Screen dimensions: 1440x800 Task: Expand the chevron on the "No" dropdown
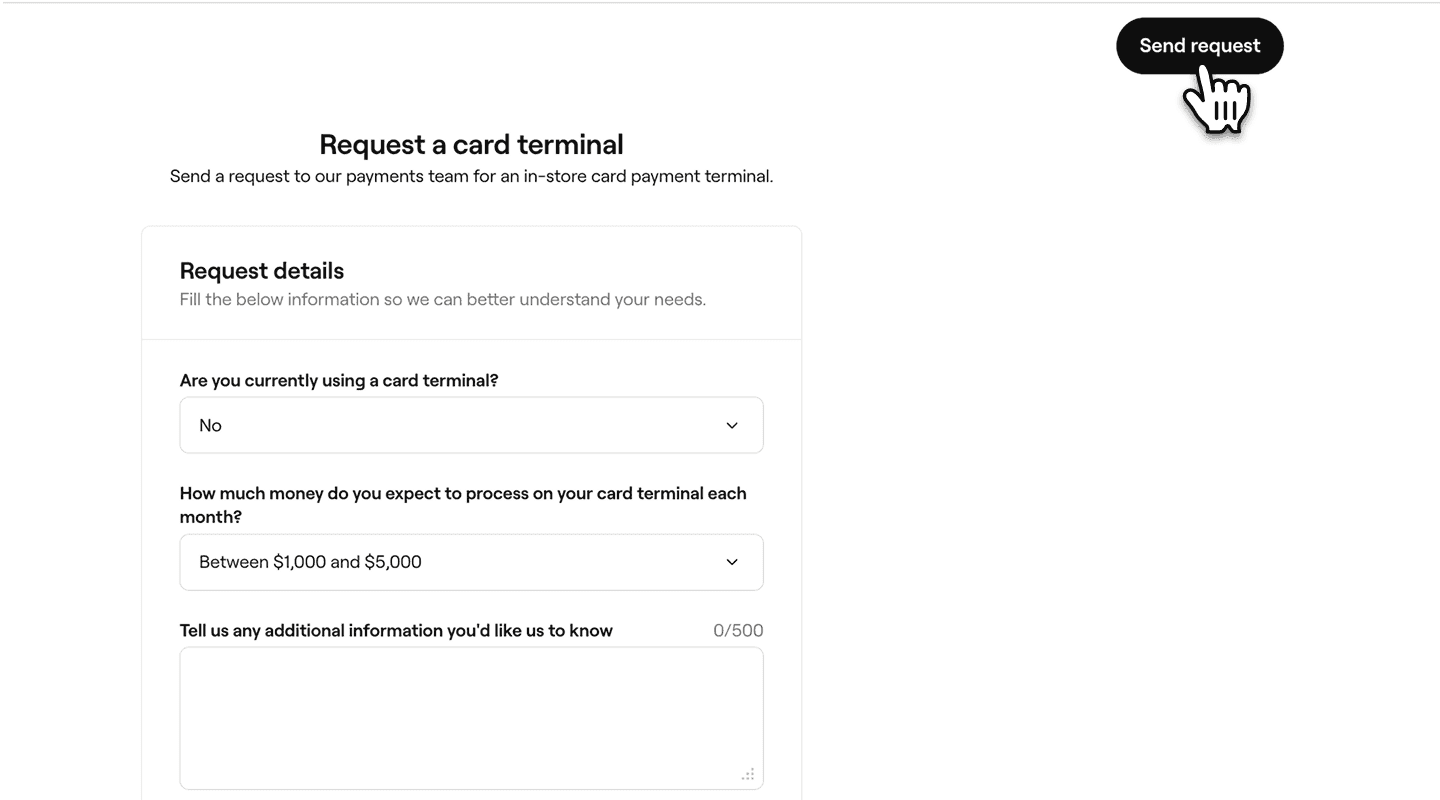point(732,426)
